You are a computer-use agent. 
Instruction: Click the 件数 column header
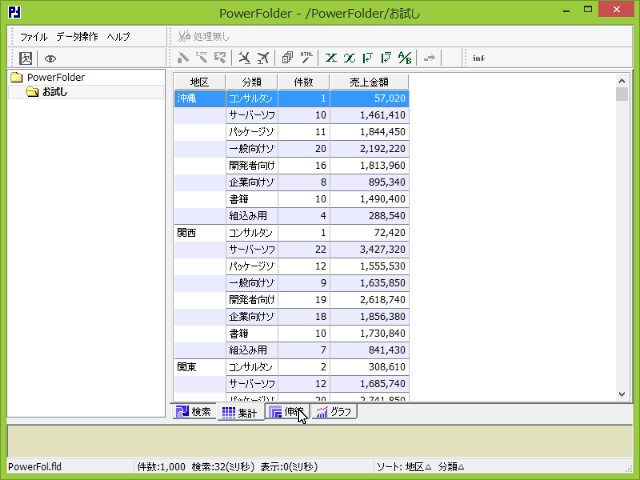[x=304, y=82]
